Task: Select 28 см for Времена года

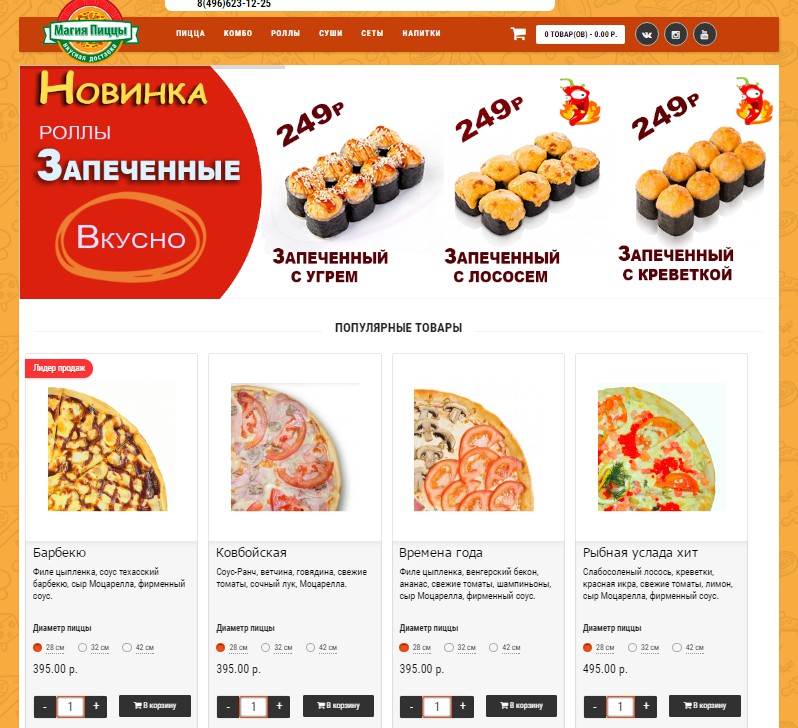Action: (404, 648)
